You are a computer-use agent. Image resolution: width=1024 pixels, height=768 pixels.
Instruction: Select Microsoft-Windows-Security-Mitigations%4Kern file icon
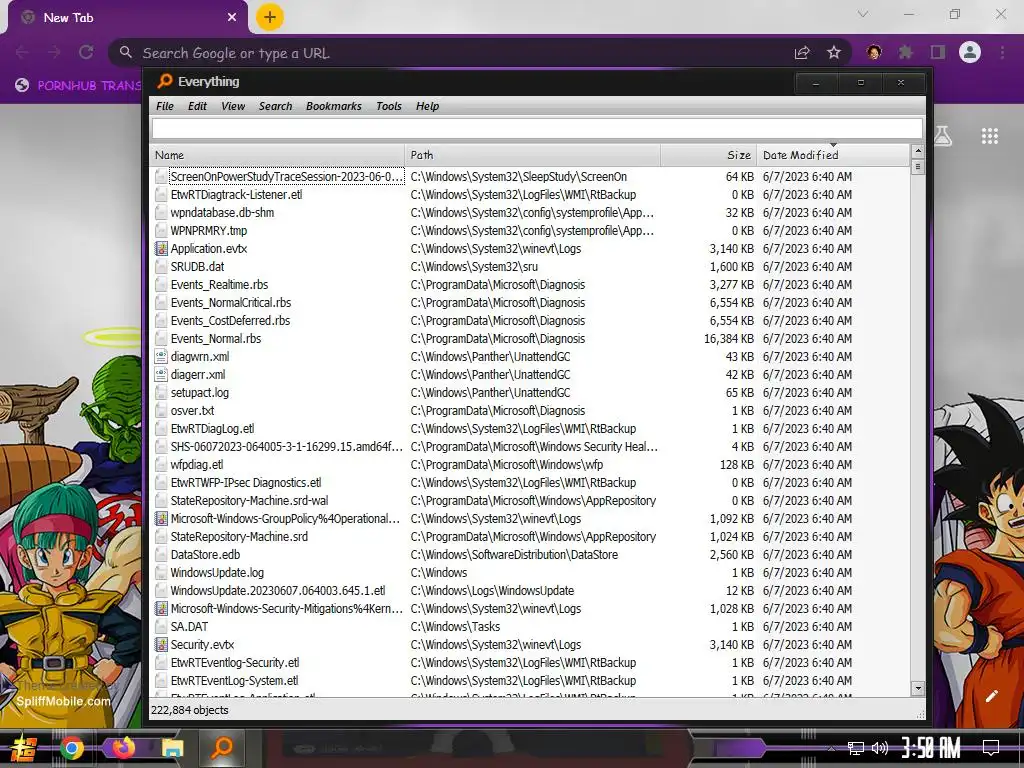tap(161, 609)
